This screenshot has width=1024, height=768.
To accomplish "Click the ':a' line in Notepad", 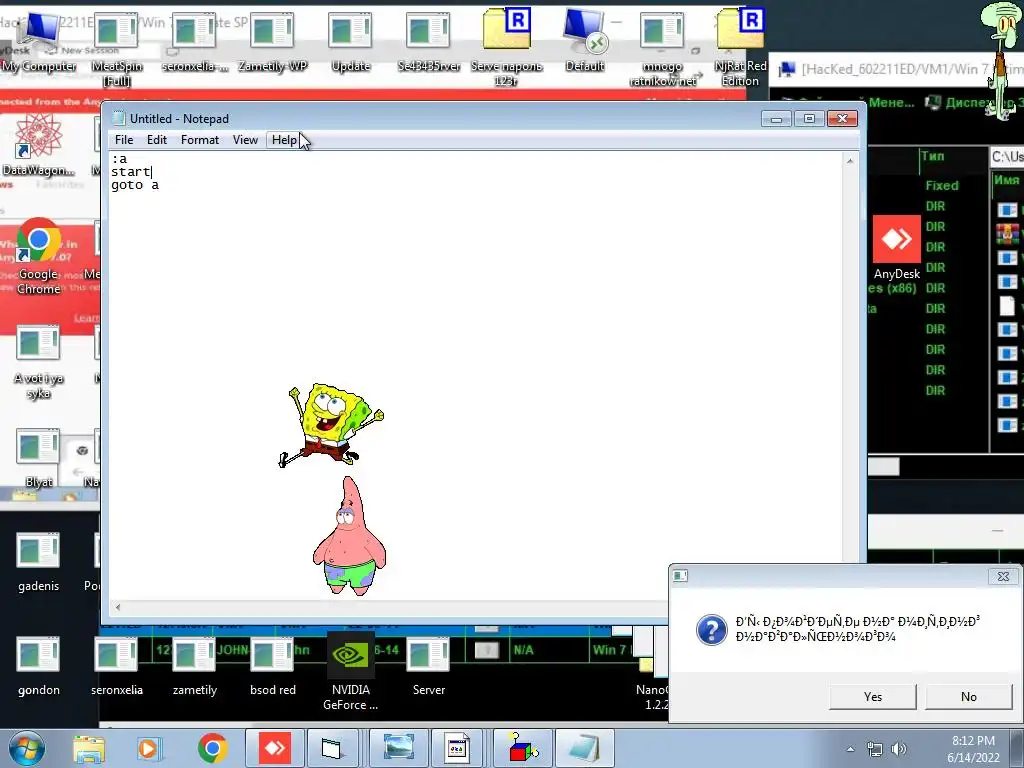I will pyautogui.click(x=119, y=159).
